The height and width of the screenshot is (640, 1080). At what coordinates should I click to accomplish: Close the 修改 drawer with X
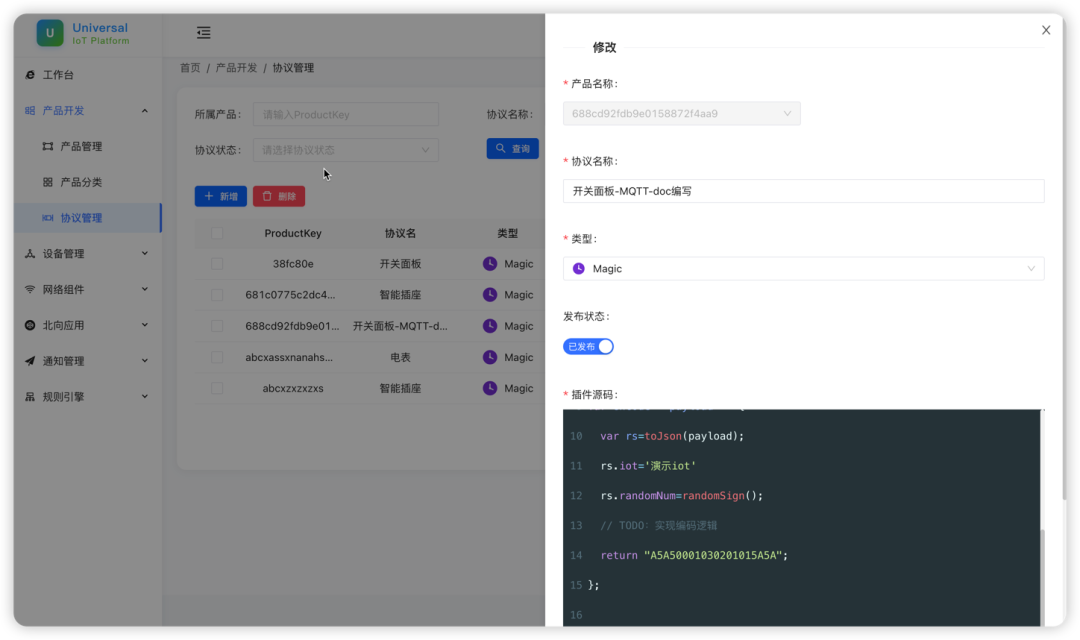[1046, 30]
